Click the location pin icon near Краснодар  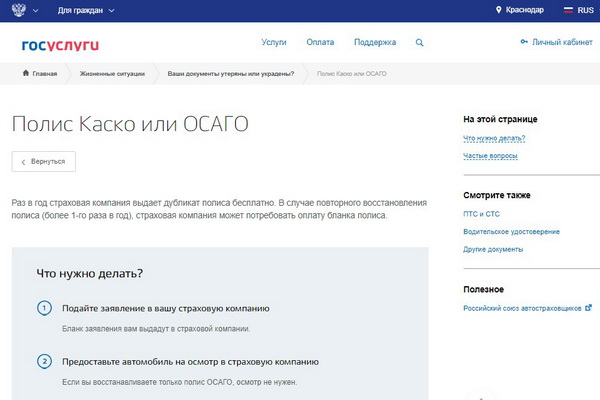[498, 10]
